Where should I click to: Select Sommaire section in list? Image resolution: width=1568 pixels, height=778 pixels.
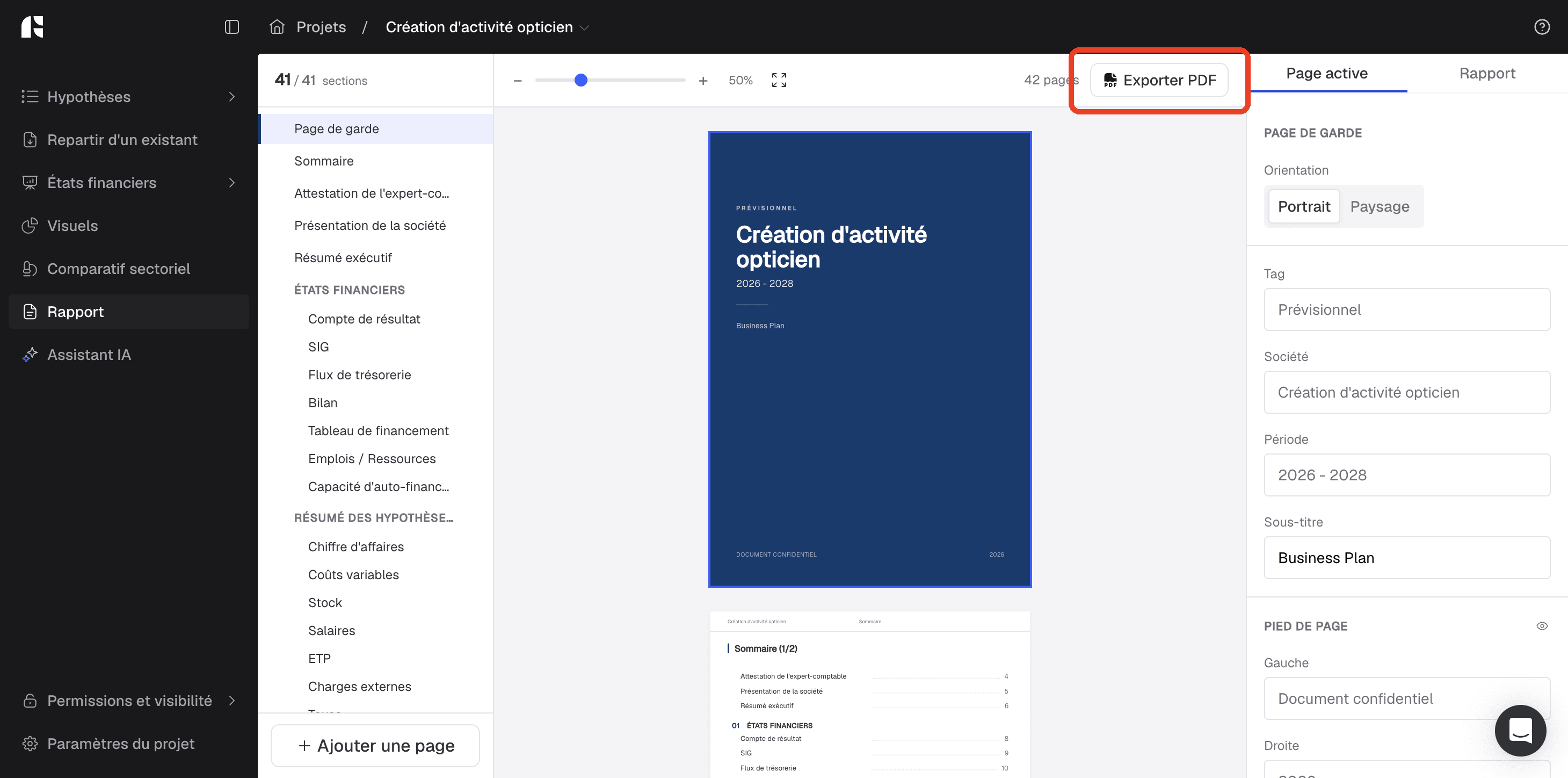pos(375,161)
